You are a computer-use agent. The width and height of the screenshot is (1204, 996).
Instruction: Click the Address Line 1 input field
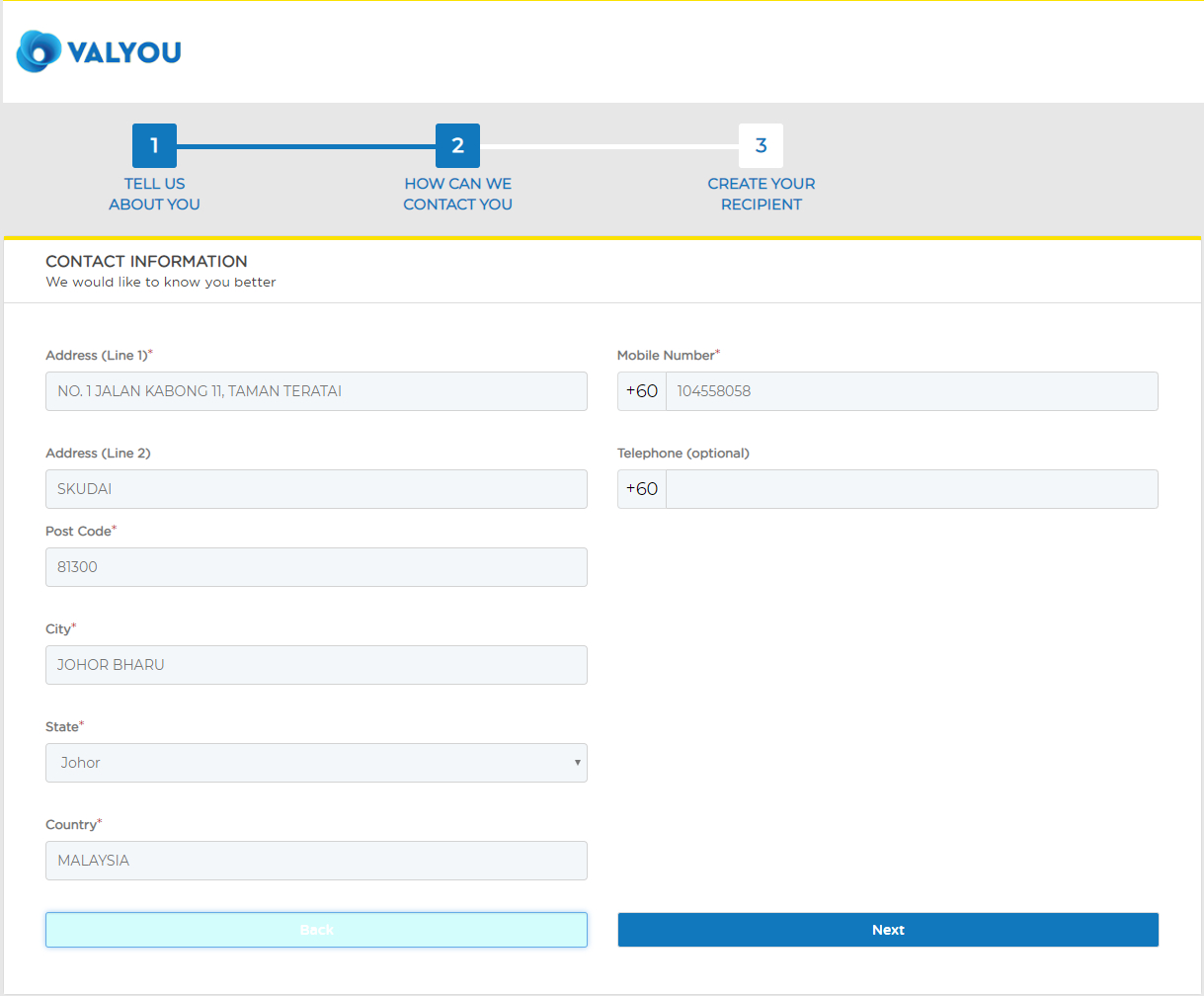(x=316, y=390)
